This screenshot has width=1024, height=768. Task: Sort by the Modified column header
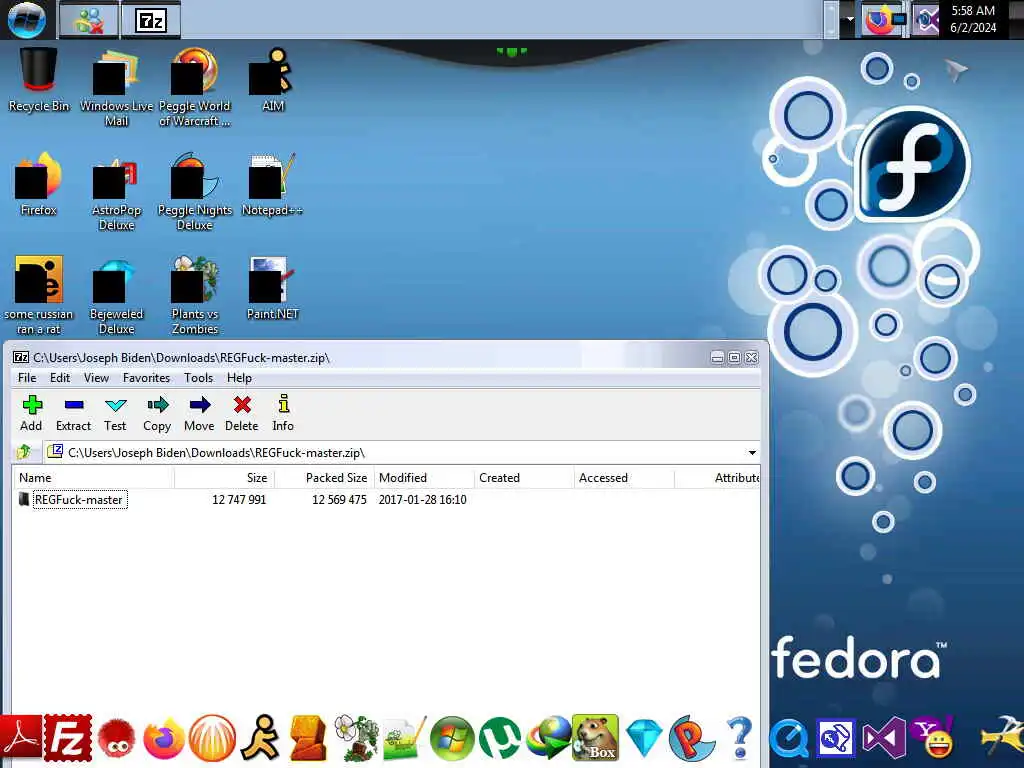[x=424, y=478]
